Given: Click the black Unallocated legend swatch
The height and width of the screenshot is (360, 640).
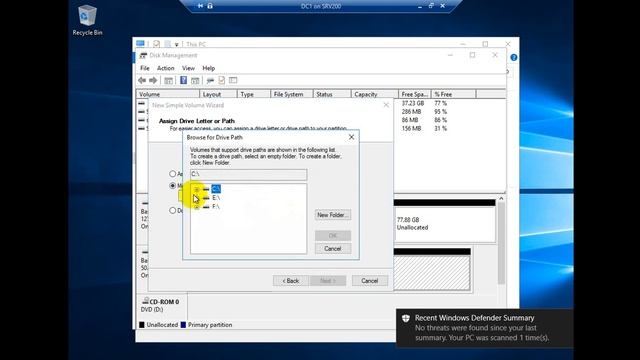Looking at the screenshot, I should 142,325.
